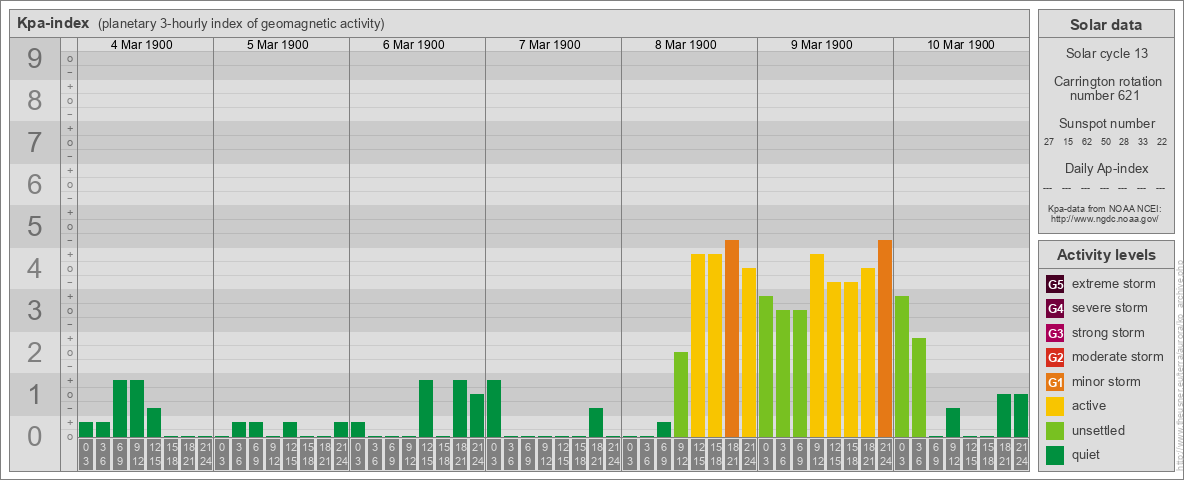Click the 9–12 yellow bar on 9 Mar
1184x480 pixels.
tap(817, 346)
